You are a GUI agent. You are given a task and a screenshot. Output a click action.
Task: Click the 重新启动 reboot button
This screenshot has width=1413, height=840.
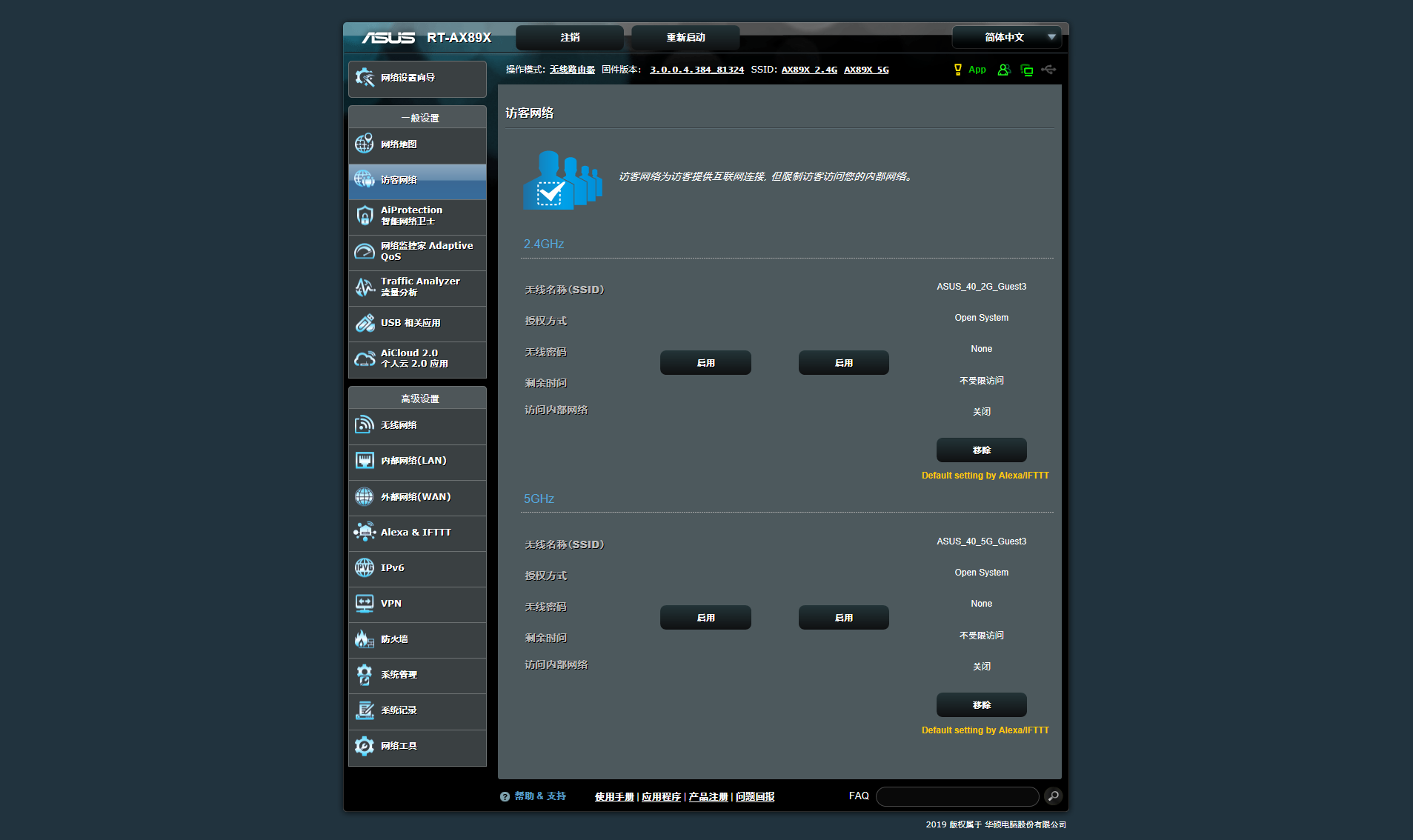point(685,38)
